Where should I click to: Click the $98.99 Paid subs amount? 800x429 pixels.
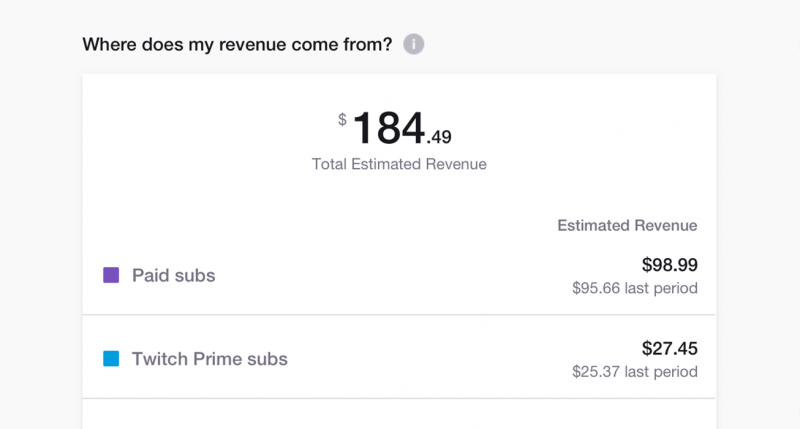point(669,265)
